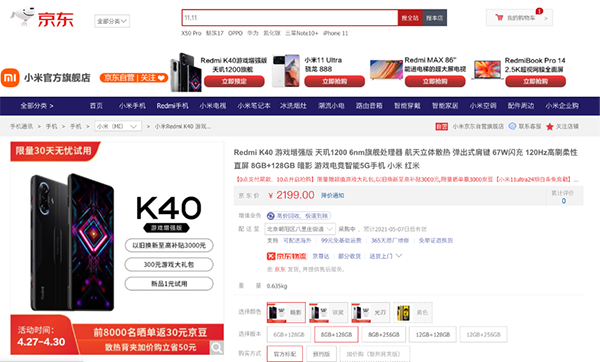Image resolution: width=600 pixels, height=362 pixels.
Task: Click the iPhone 11 hot search link
Action: coord(336,33)
